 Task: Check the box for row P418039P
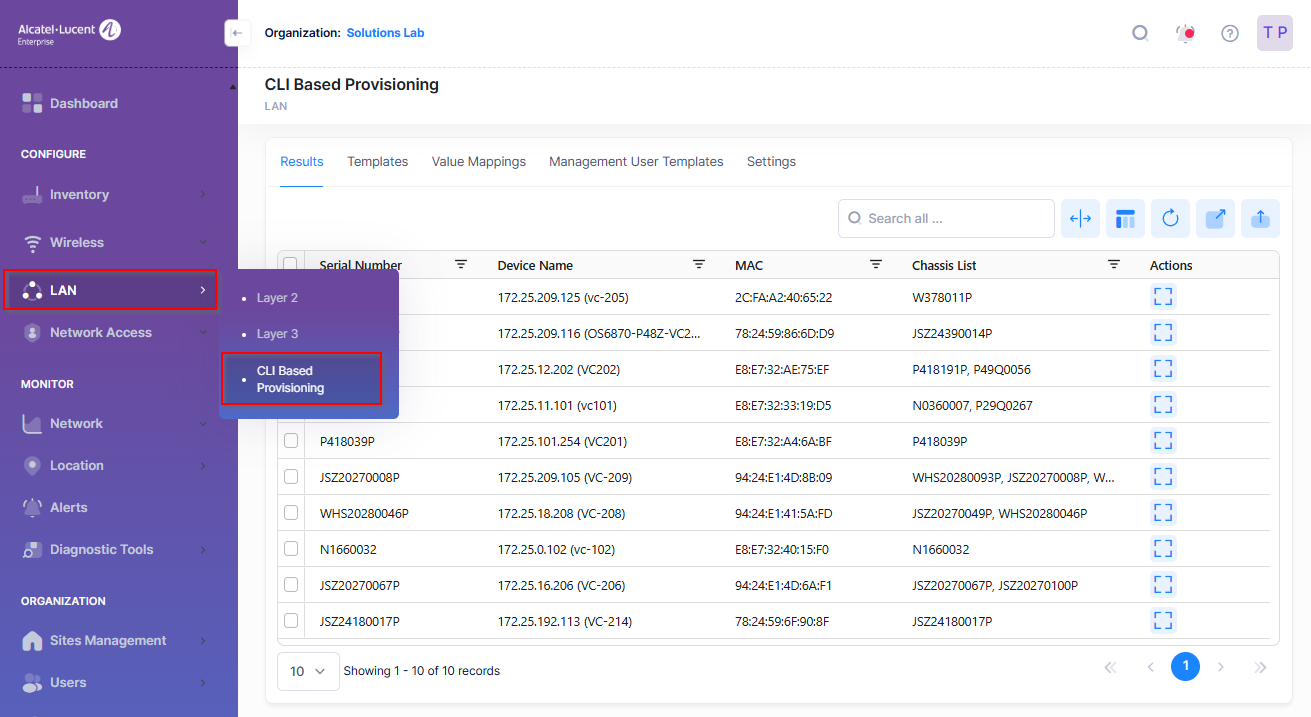point(291,441)
